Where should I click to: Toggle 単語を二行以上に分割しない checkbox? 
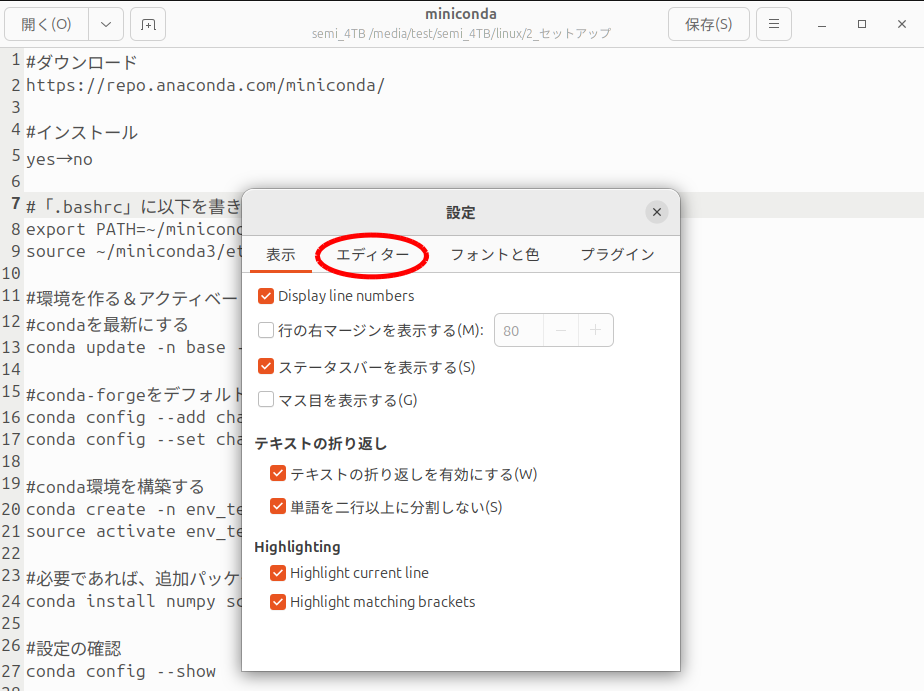click(278, 506)
